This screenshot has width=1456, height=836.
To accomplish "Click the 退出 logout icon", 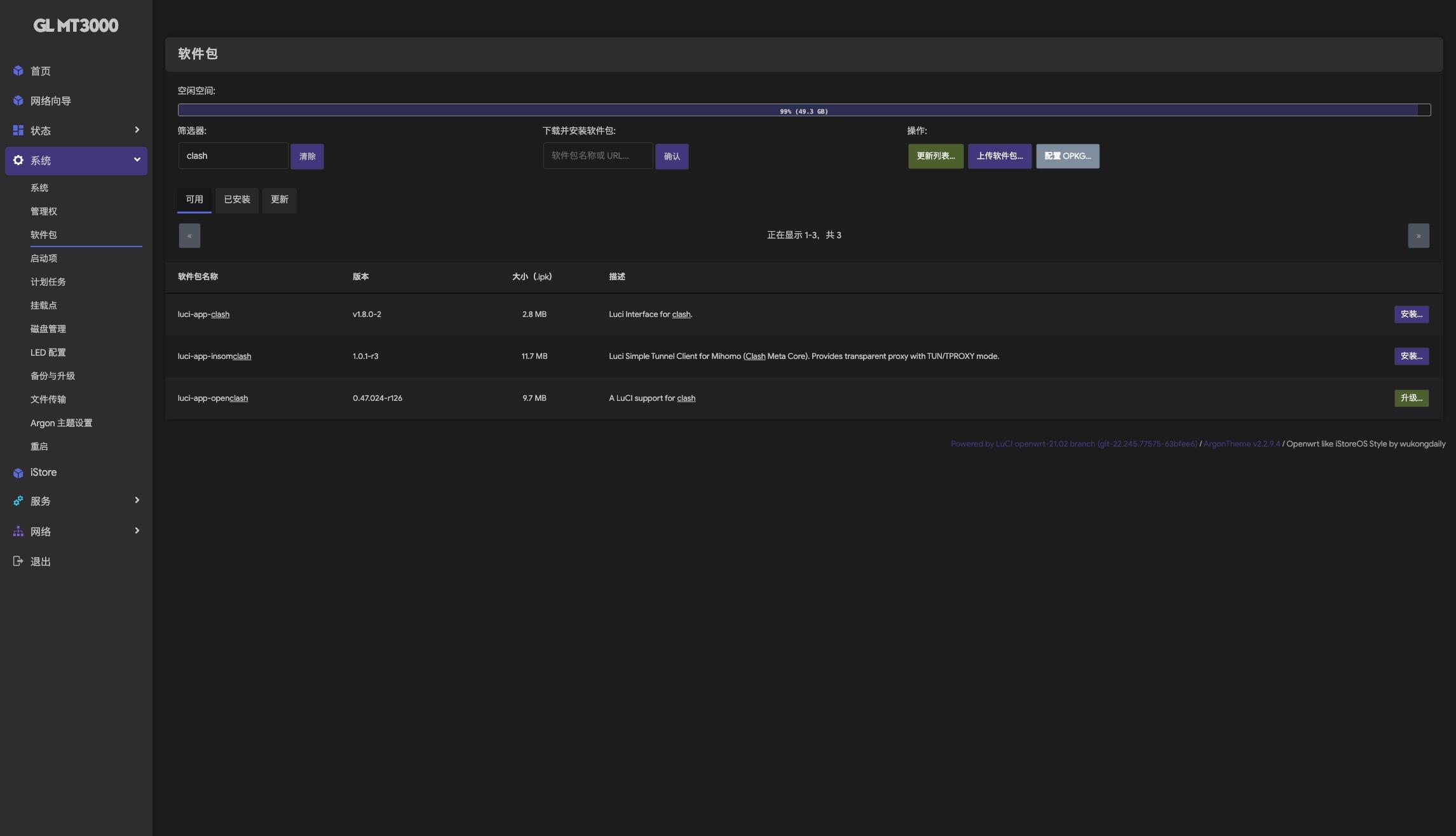I will [18, 562].
